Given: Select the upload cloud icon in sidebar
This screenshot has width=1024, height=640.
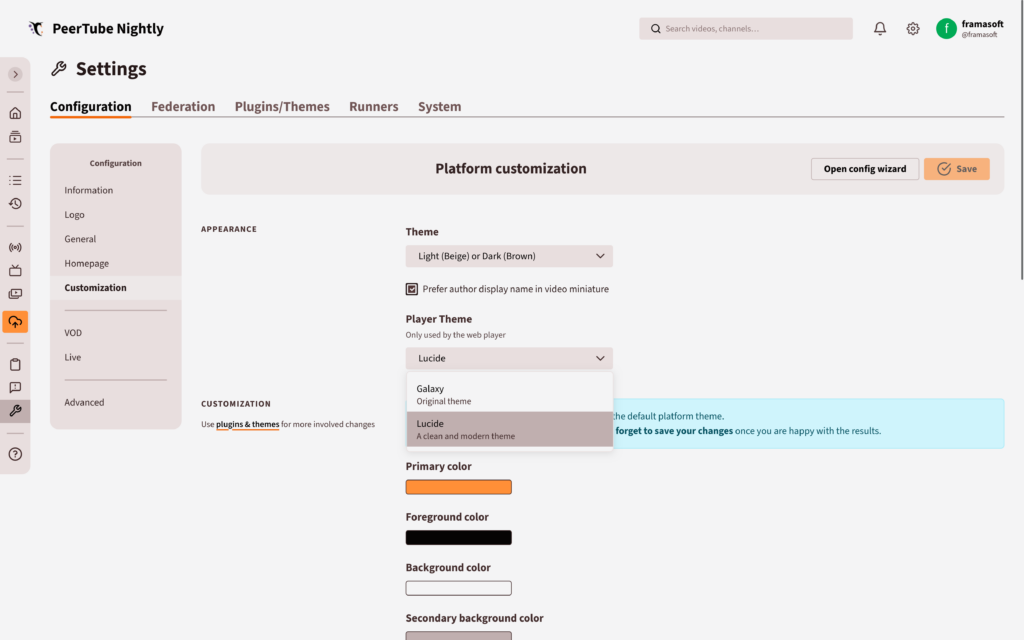Looking at the screenshot, I should coord(15,322).
